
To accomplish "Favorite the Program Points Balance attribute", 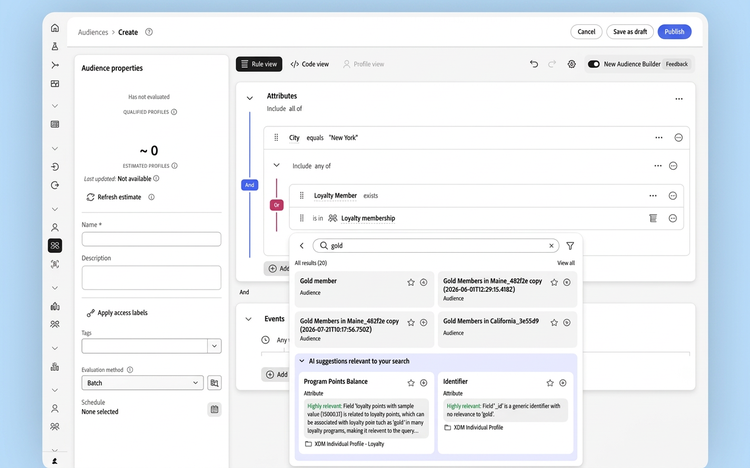I will pyautogui.click(x=411, y=383).
